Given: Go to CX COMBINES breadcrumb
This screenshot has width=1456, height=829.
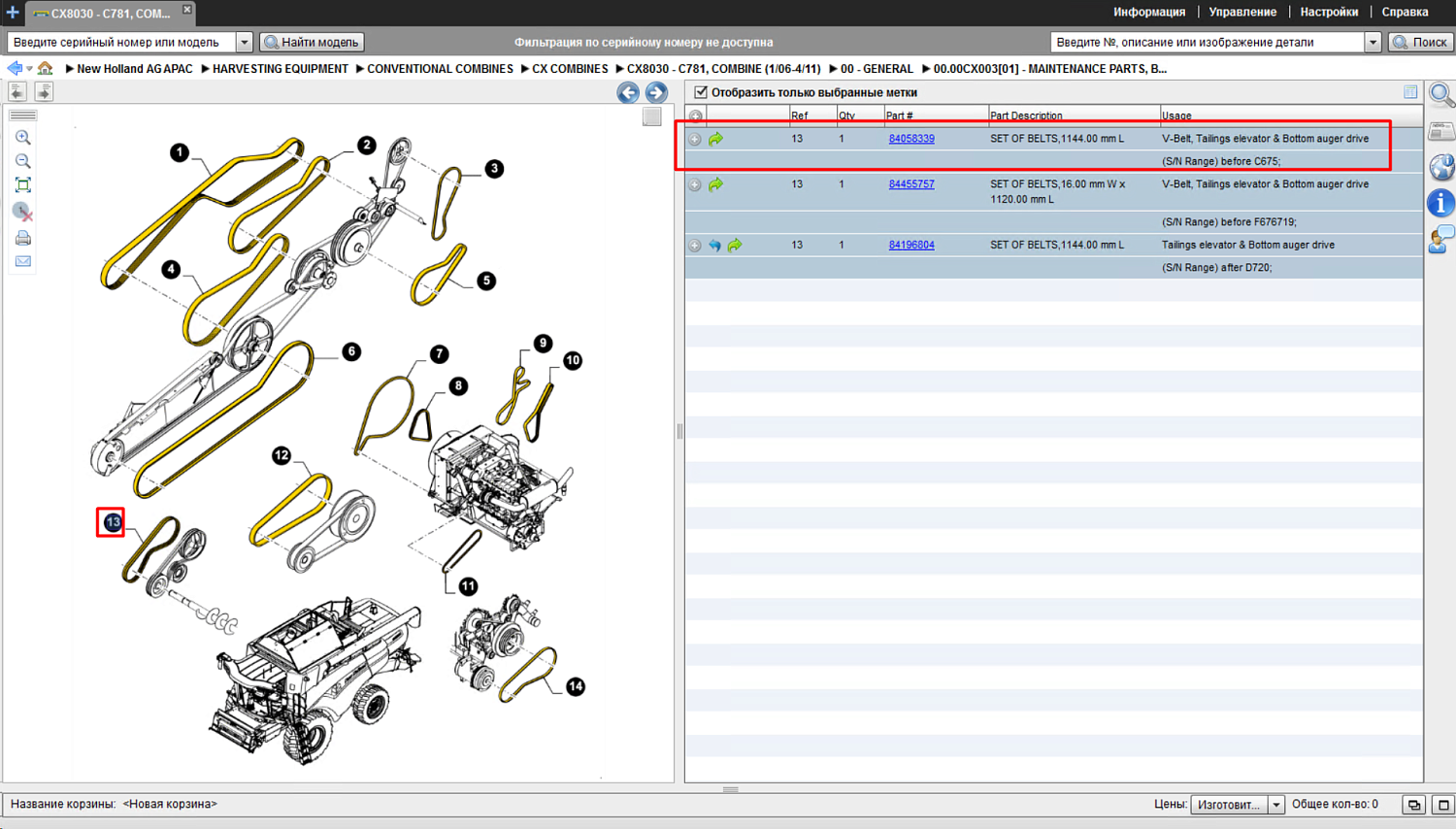Looking at the screenshot, I should [570, 69].
